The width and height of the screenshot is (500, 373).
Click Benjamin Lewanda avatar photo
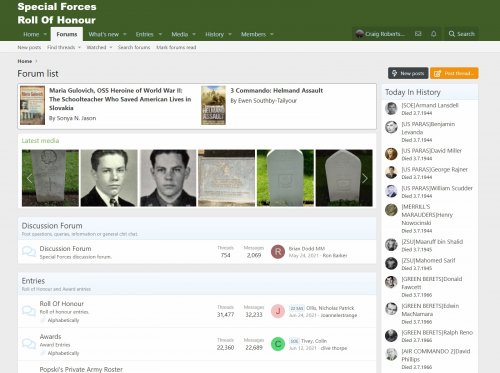[391, 127]
